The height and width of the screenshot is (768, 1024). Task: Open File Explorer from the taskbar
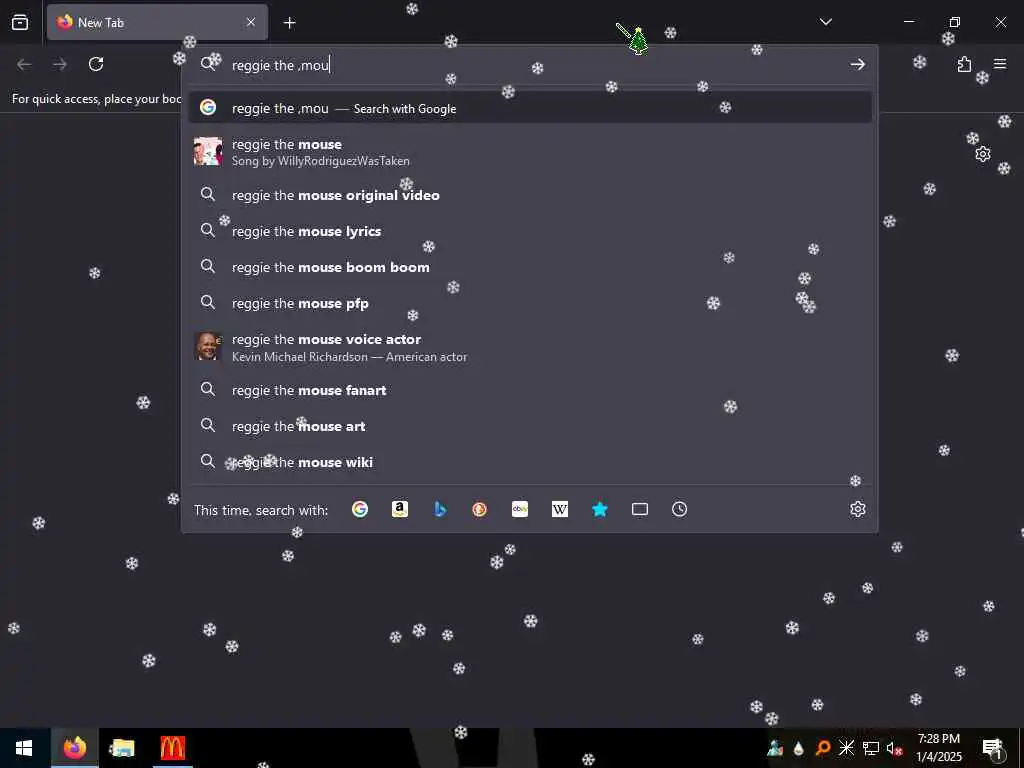pyautogui.click(x=122, y=748)
